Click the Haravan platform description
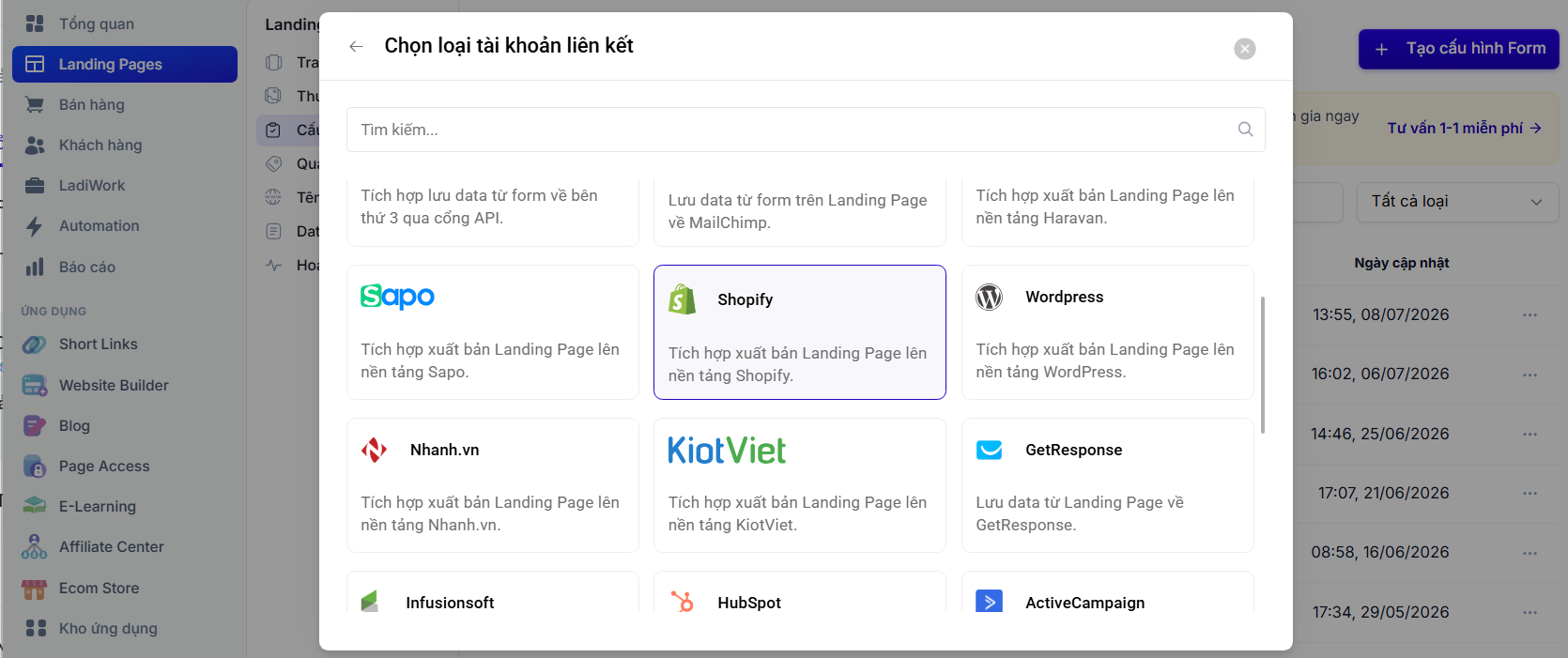The image size is (1568, 658). (x=1105, y=207)
